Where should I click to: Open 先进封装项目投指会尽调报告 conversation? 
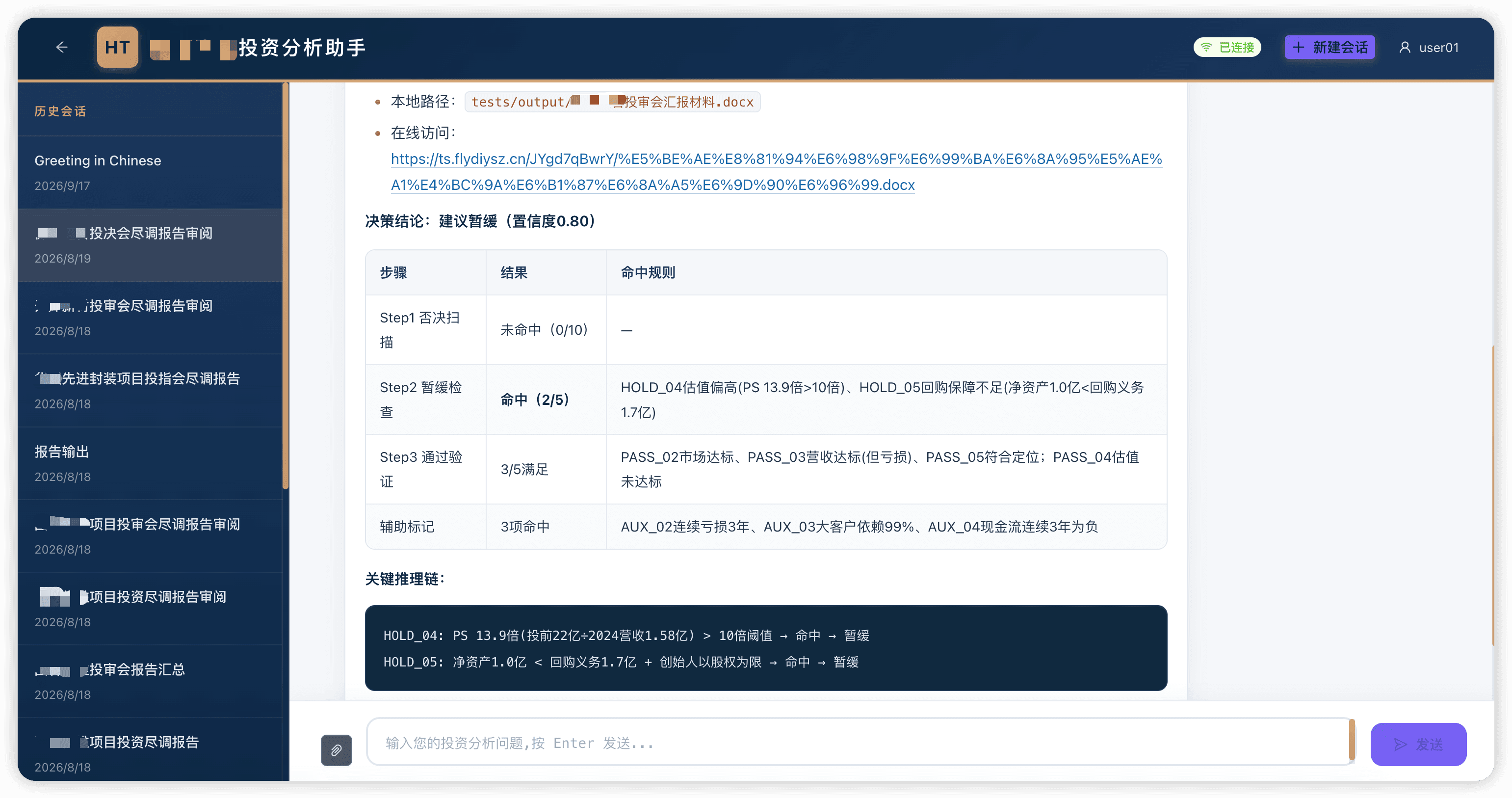point(150,391)
